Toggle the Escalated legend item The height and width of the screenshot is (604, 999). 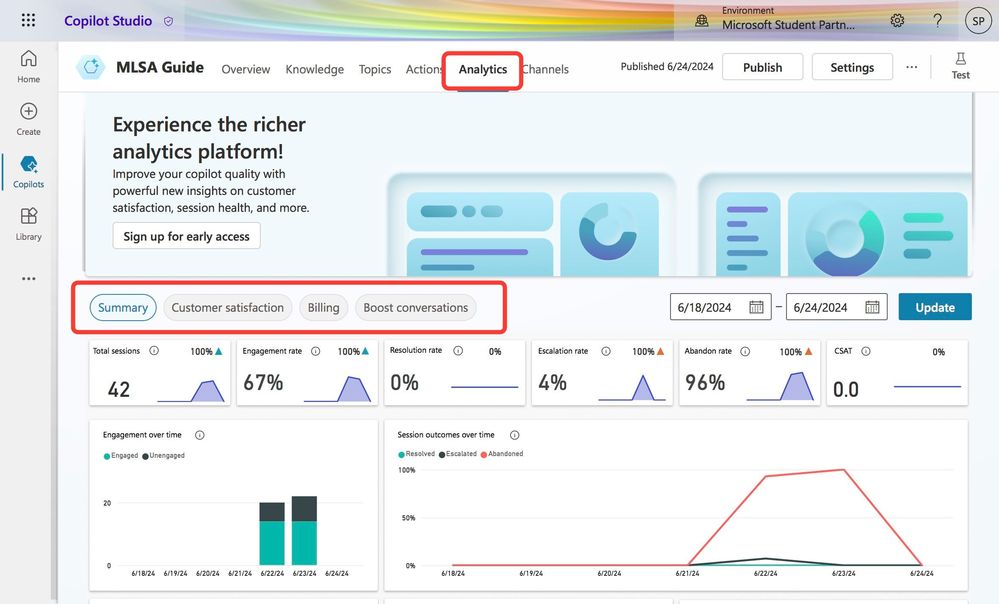pyautogui.click(x=458, y=454)
